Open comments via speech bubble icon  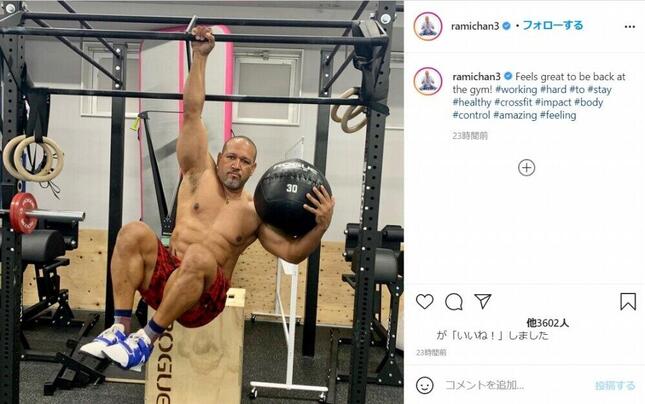click(454, 302)
